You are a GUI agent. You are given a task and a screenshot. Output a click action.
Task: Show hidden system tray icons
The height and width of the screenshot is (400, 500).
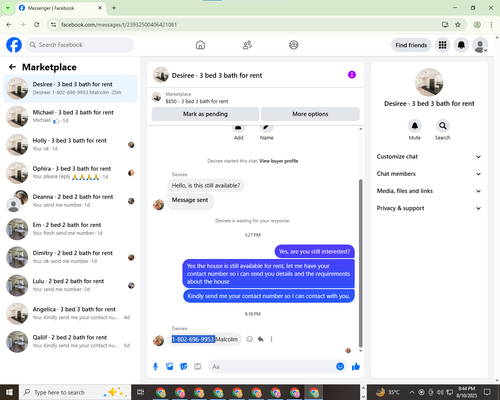(412, 392)
